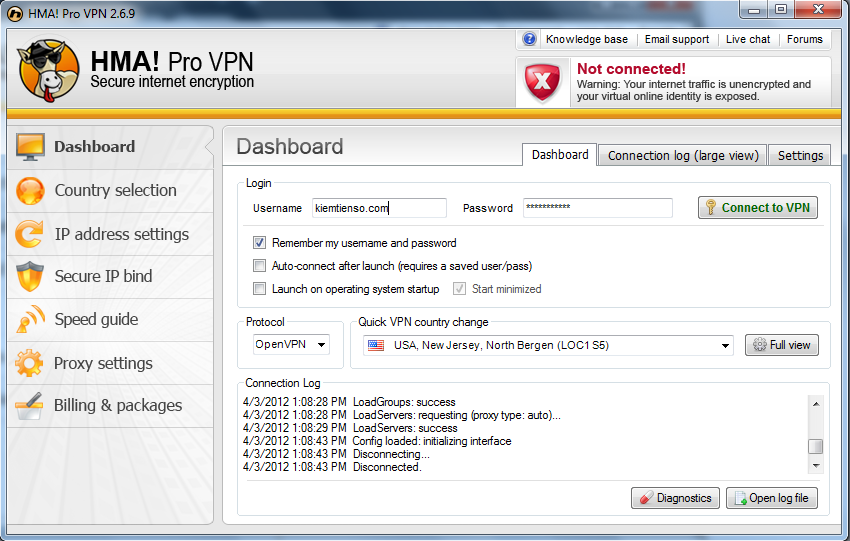Enable Launch on operating system startup
Viewport: 850px width, 541px height.
pyautogui.click(x=260, y=288)
